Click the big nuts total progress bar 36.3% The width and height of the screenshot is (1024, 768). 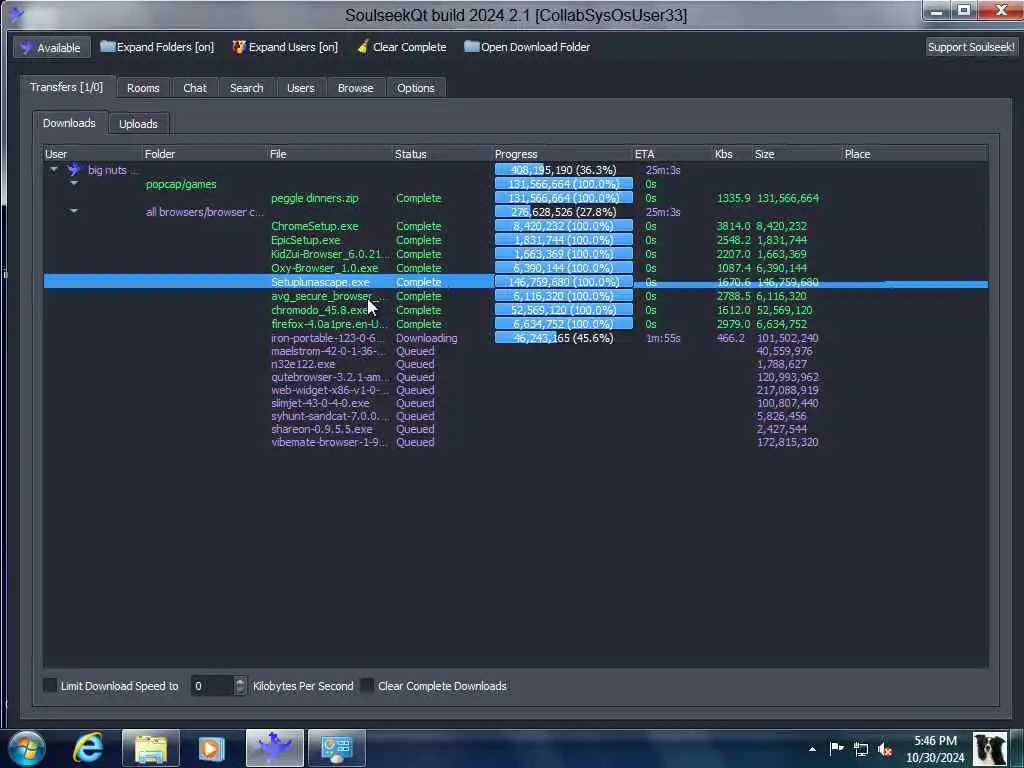pyautogui.click(x=564, y=170)
